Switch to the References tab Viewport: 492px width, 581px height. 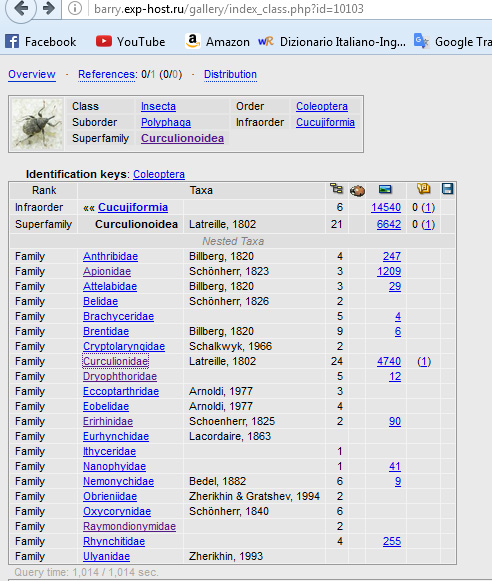(x=107, y=74)
